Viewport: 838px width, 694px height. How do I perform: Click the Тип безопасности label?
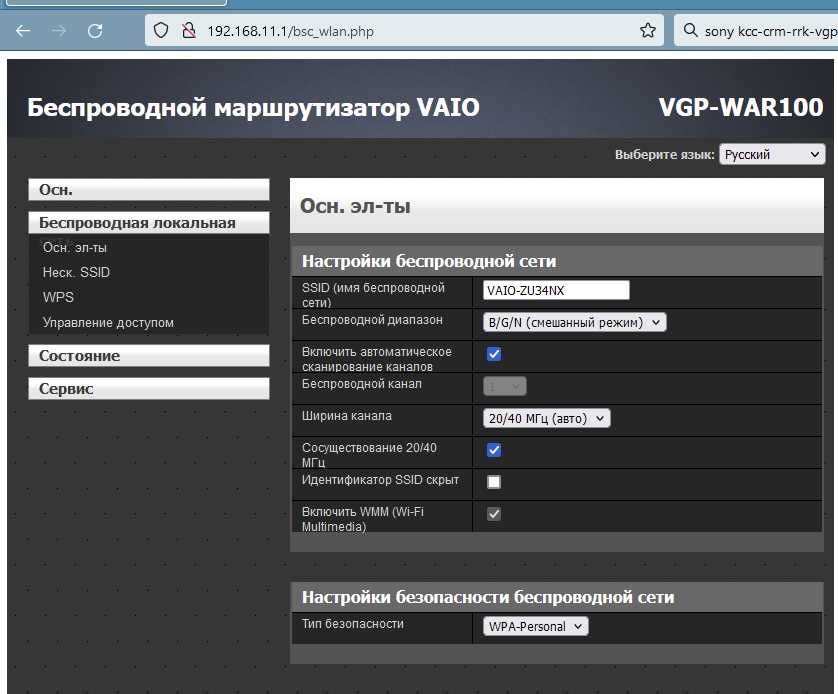(x=353, y=623)
